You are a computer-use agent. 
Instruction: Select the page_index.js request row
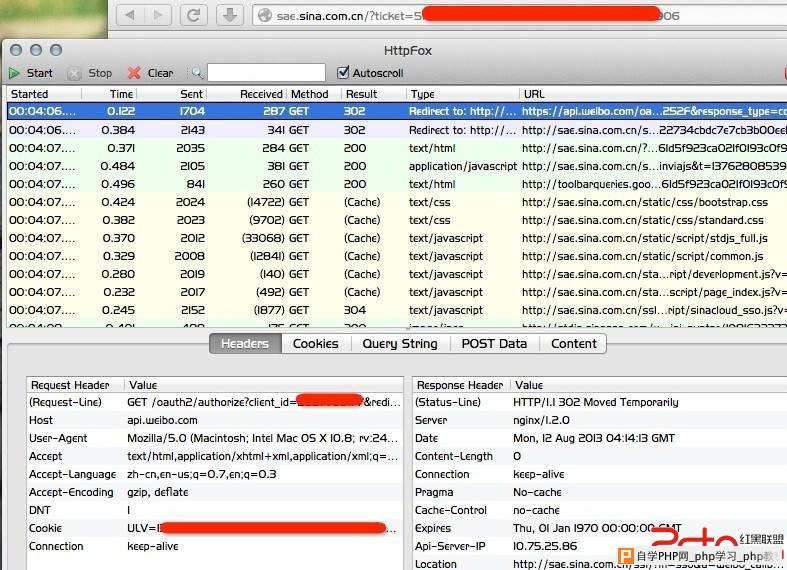click(x=397, y=292)
